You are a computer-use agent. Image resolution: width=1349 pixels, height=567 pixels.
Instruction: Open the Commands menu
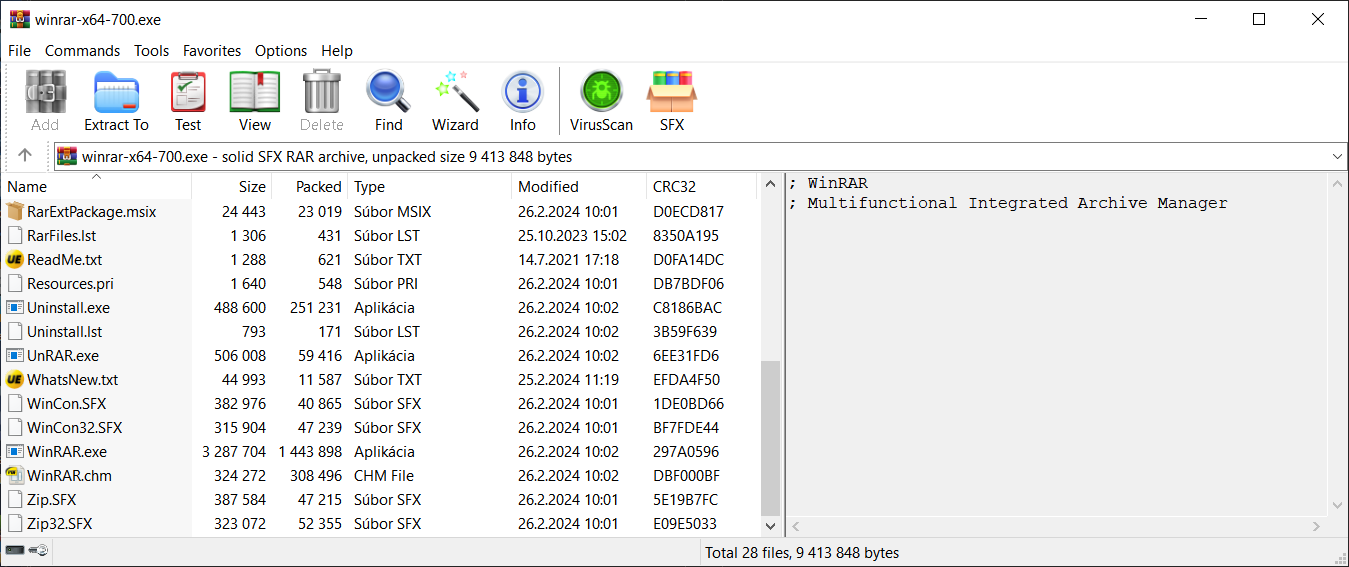82,50
